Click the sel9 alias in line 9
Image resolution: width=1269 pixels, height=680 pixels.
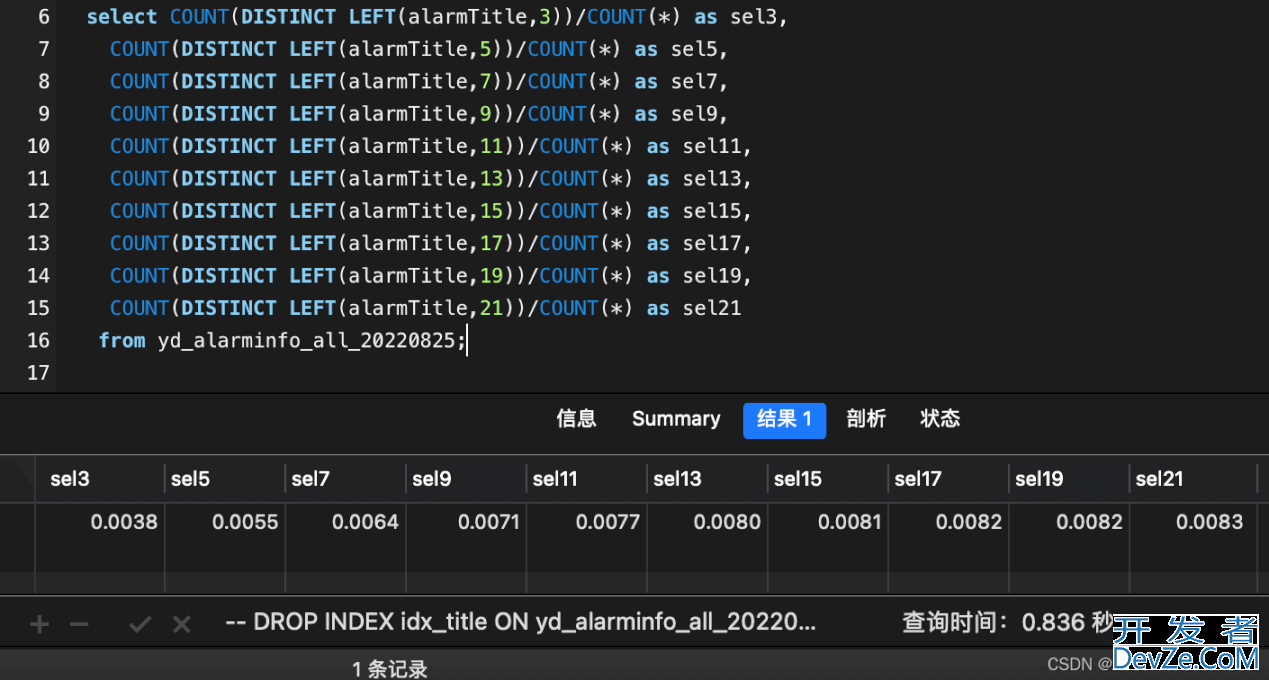pos(694,114)
